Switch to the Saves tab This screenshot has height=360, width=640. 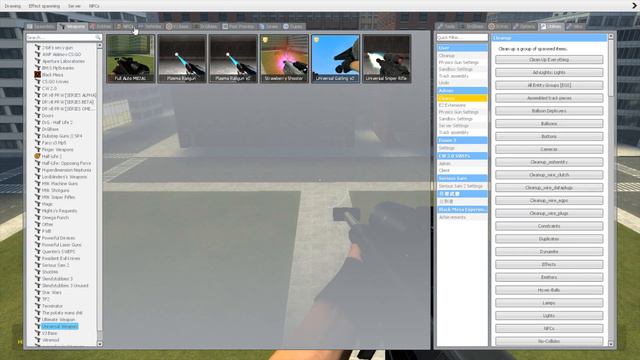click(x=269, y=27)
